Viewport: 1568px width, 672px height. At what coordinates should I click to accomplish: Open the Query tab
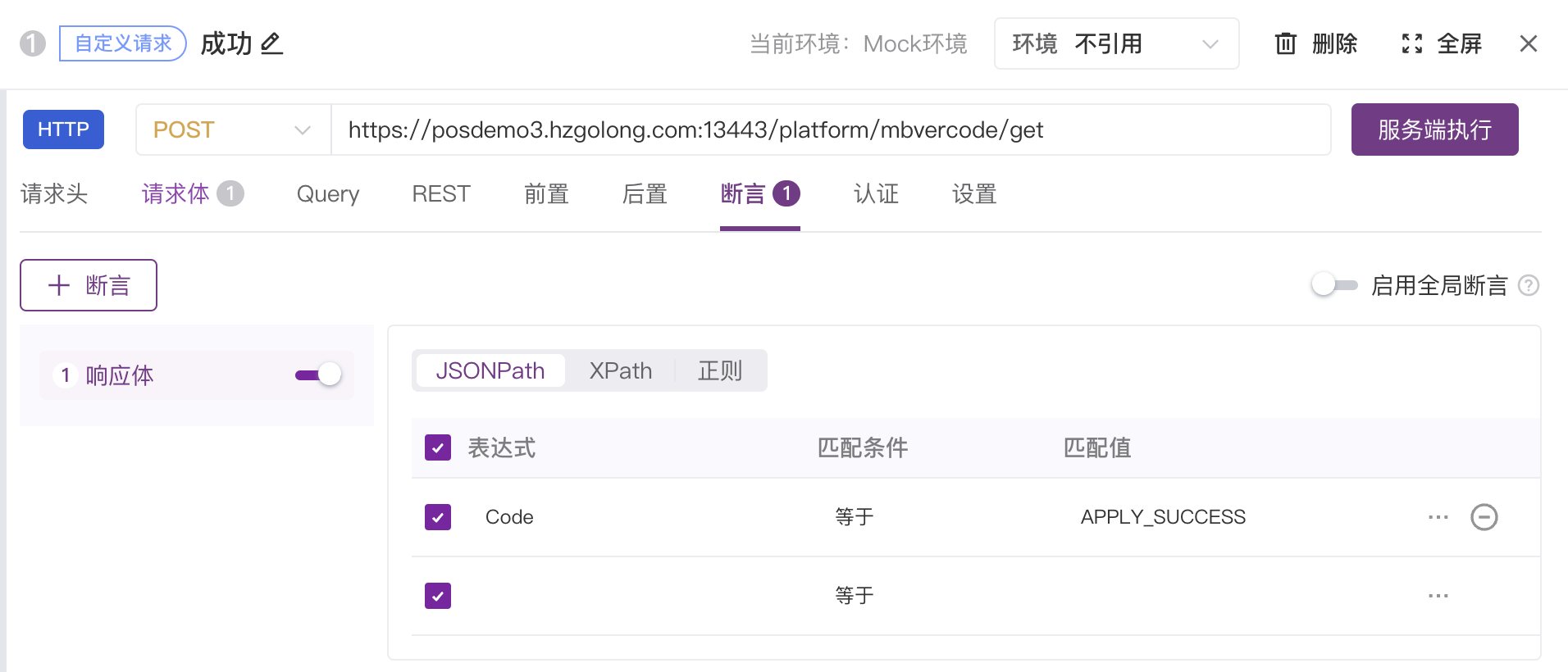(328, 193)
